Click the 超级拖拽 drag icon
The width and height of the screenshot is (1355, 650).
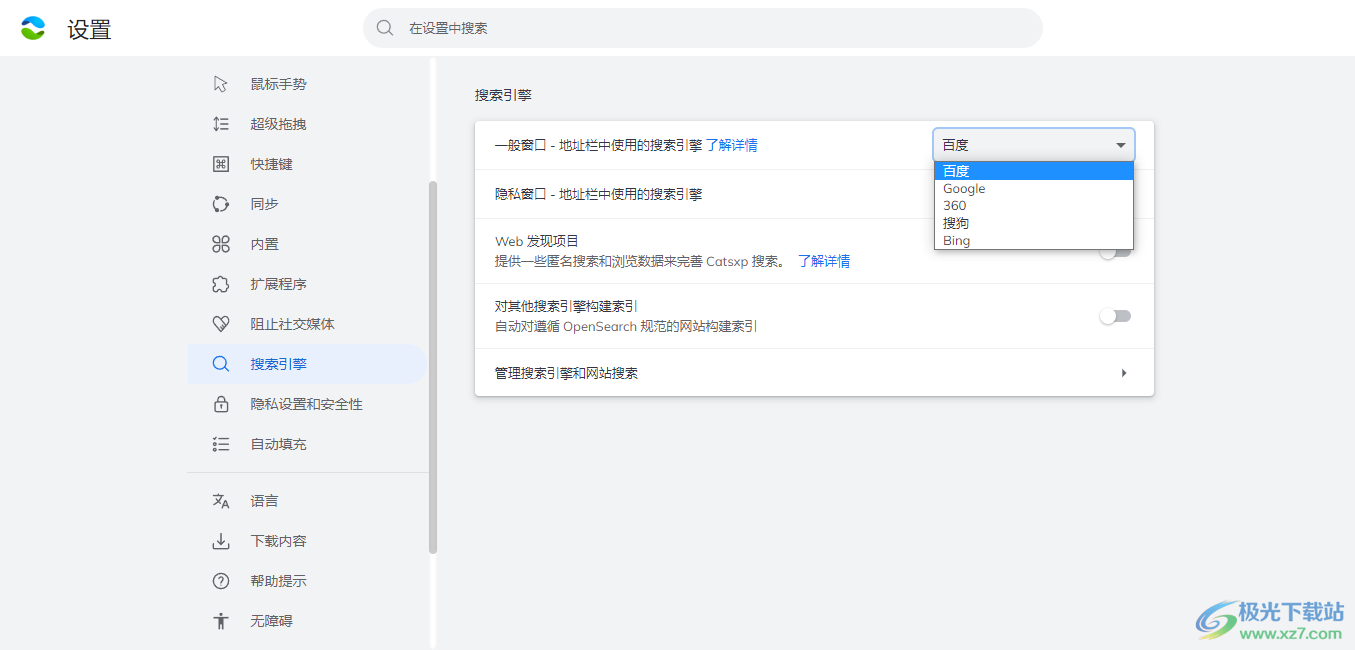click(x=221, y=124)
